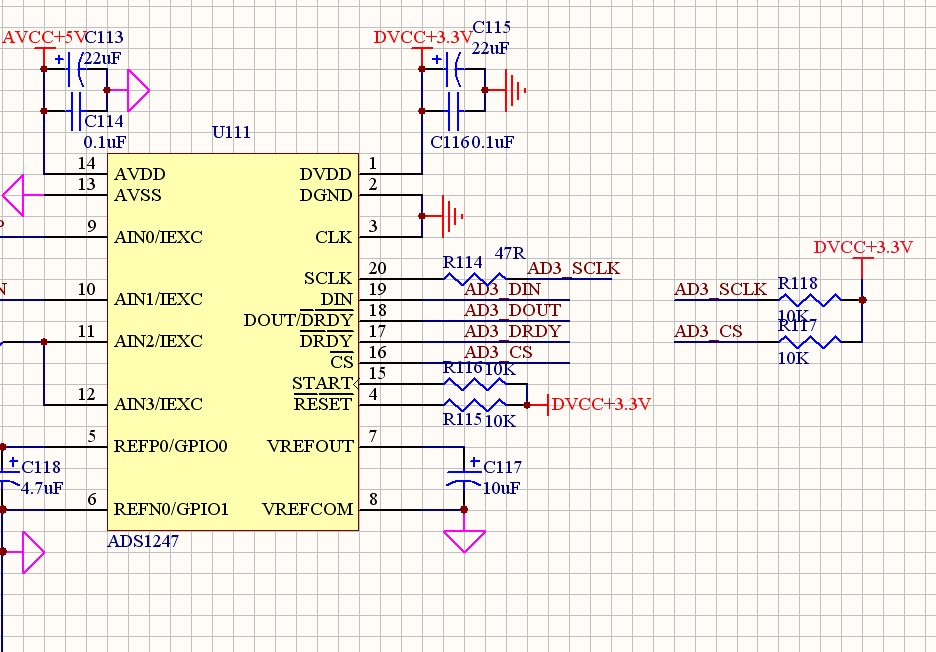
Task: Select the 22uF value under C113
Action: [103, 58]
